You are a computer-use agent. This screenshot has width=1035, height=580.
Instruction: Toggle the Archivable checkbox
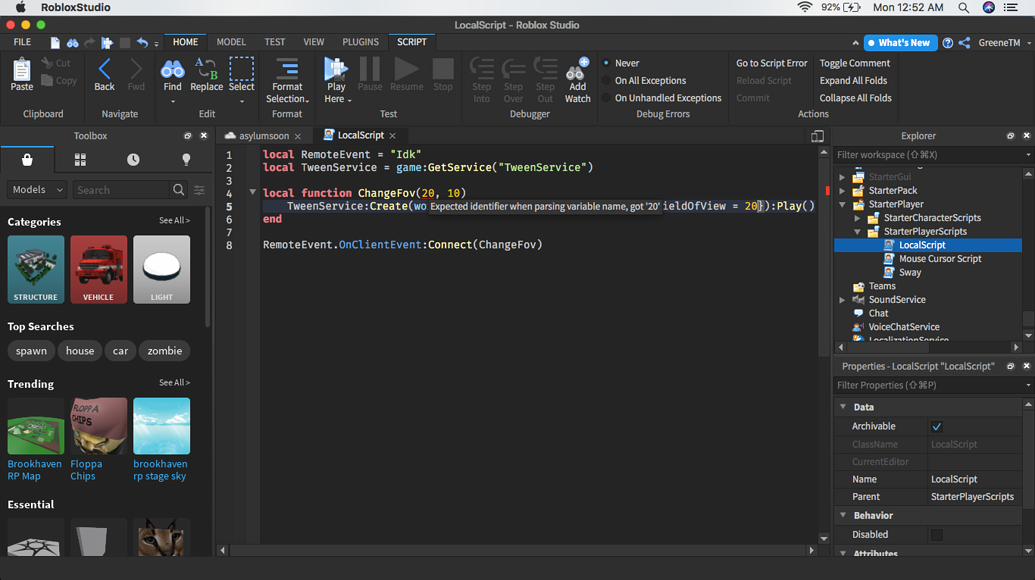pyautogui.click(x=937, y=426)
